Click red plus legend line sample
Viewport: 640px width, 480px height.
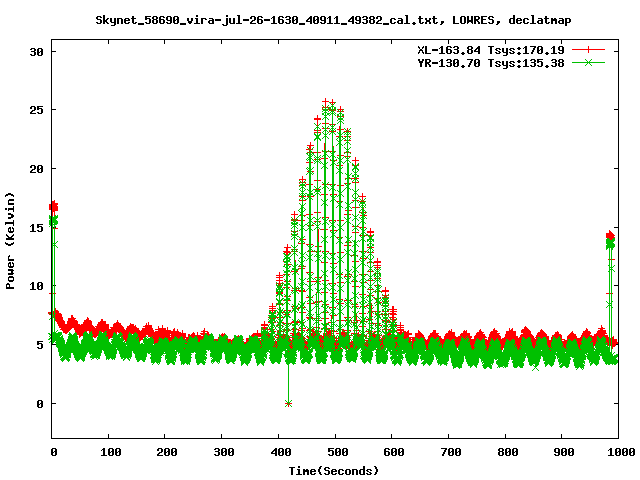point(588,50)
